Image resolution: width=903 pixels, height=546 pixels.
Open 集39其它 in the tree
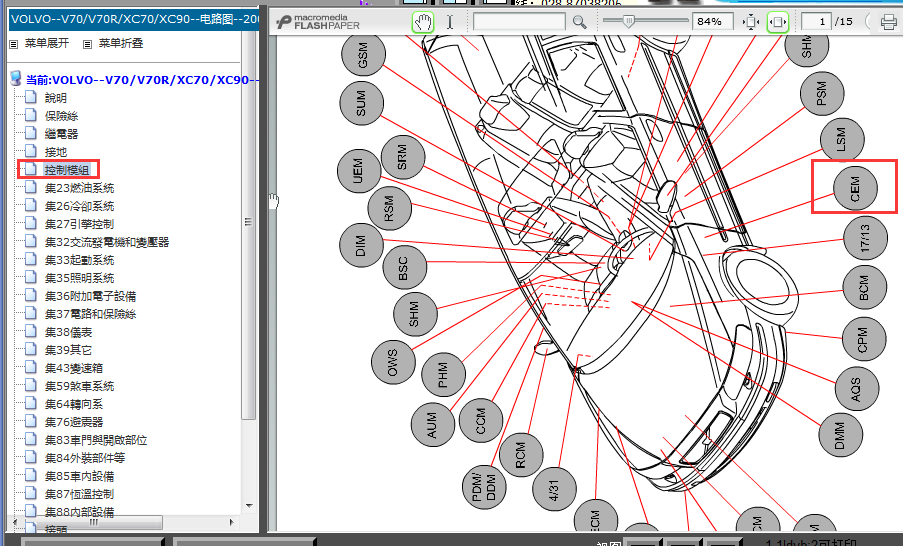click(x=69, y=350)
